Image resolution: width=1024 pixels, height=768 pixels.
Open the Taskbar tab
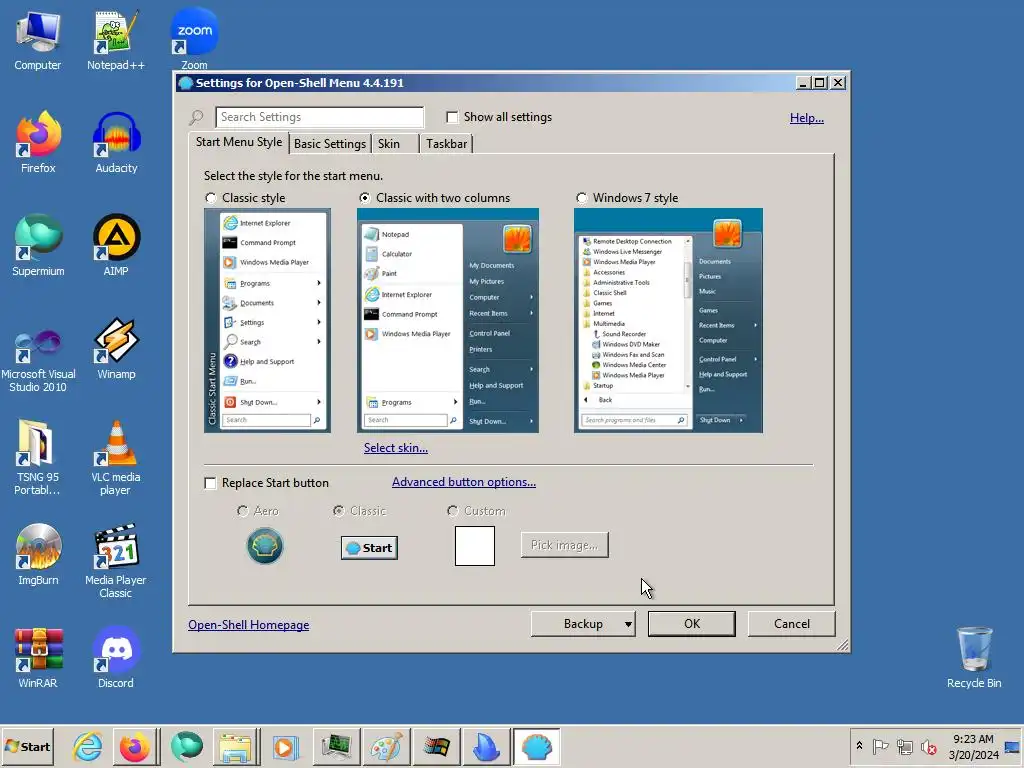pyautogui.click(x=446, y=144)
